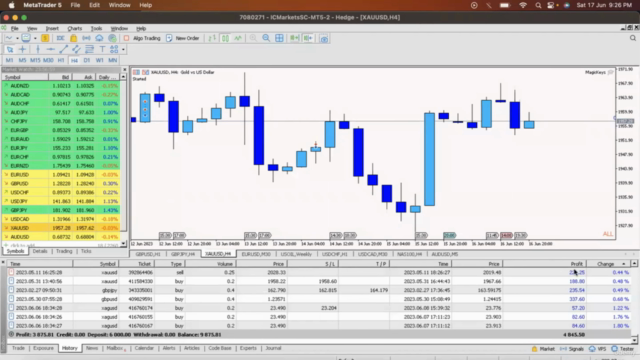Open the VPS cloud icon in toolbar

(x=99, y=38)
